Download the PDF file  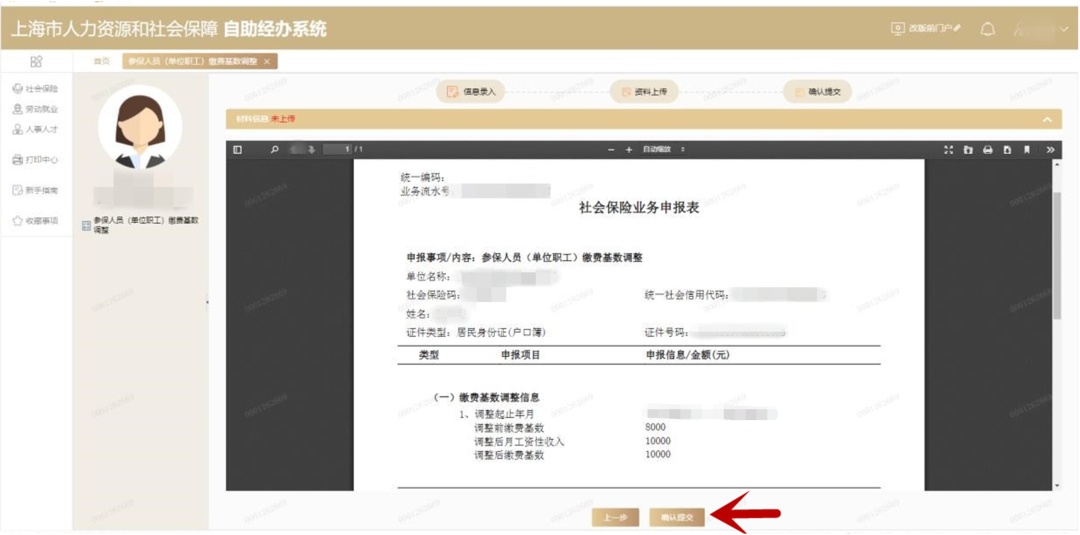[1007, 150]
